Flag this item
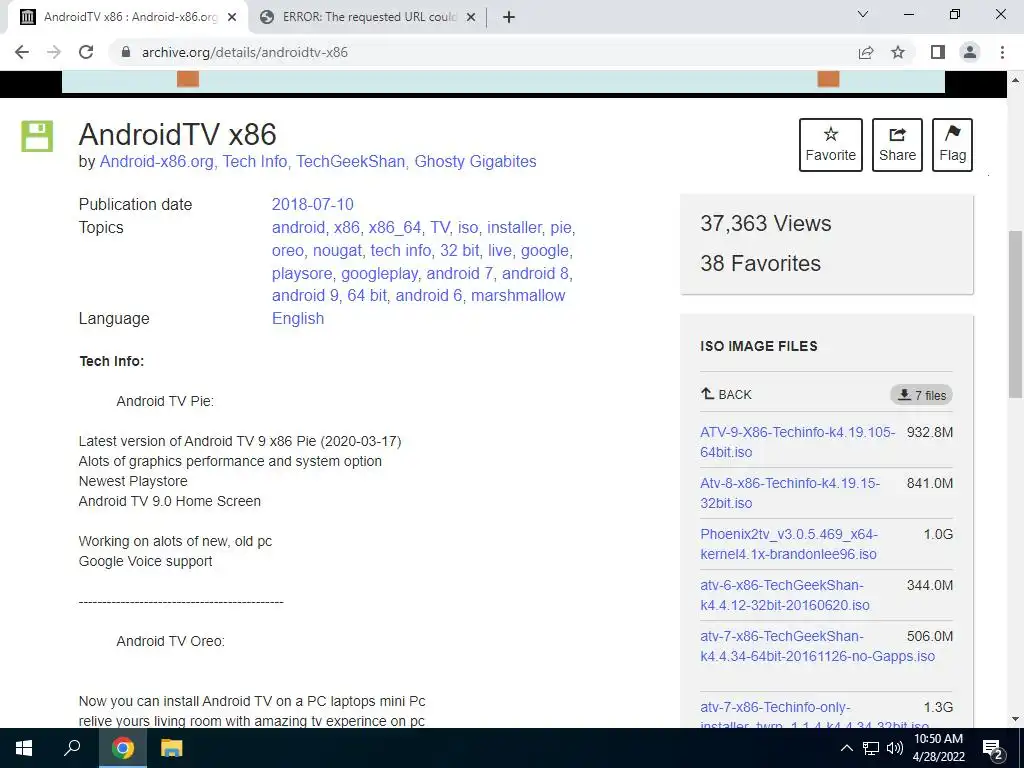The width and height of the screenshot is (1024, 768). pos(952,145)
